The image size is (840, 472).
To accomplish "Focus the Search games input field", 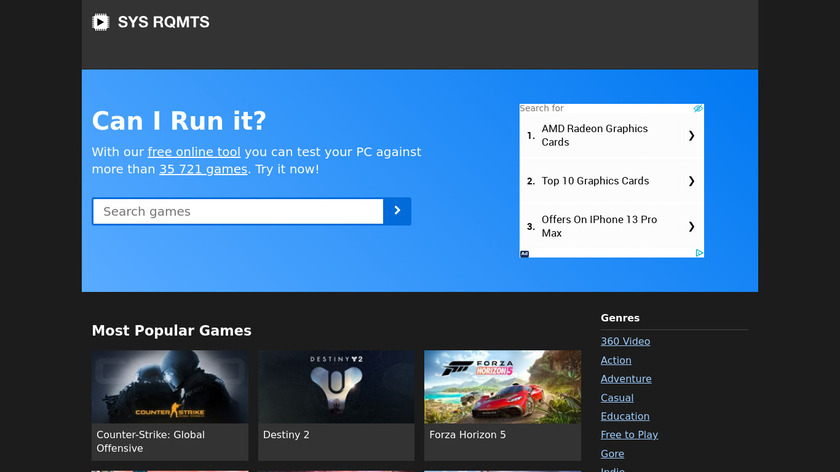I will coord(238,211).
